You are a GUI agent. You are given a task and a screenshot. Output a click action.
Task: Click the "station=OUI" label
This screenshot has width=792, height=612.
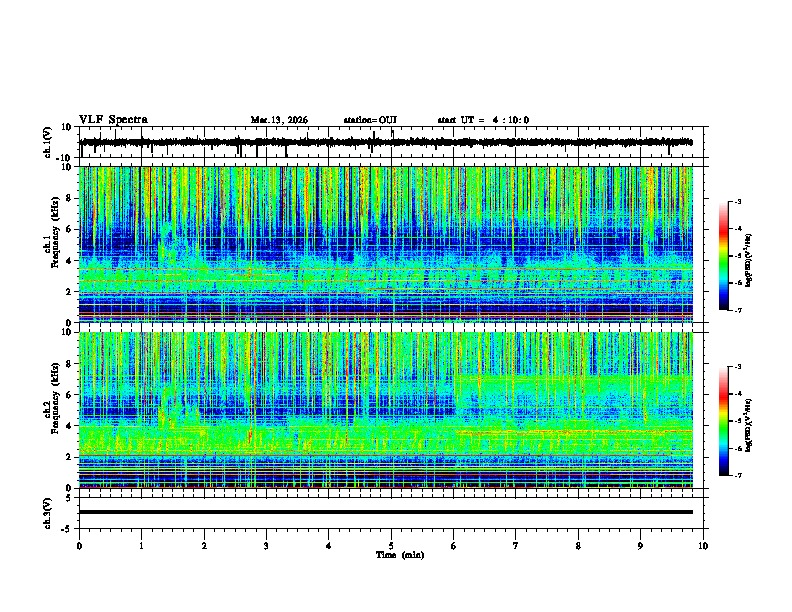(370, 120)
